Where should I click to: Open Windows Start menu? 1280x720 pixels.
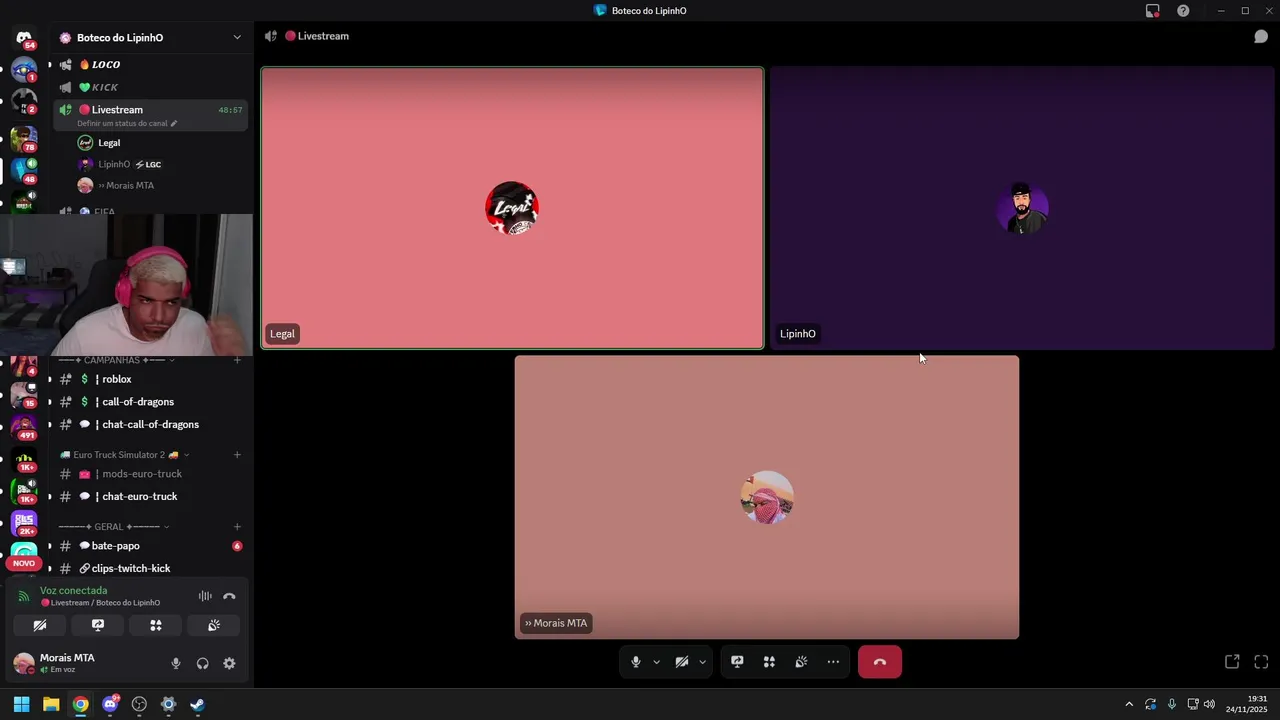22,704
